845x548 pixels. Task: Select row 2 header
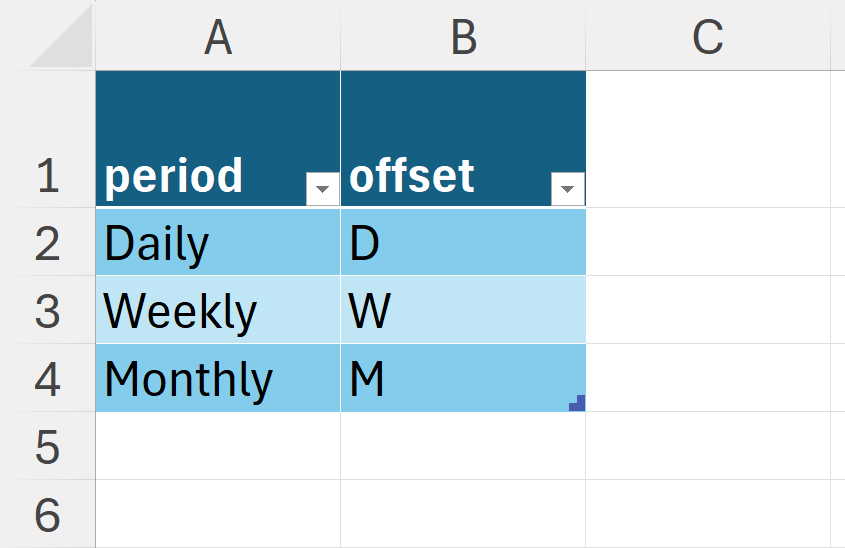[x=47, y=243]
